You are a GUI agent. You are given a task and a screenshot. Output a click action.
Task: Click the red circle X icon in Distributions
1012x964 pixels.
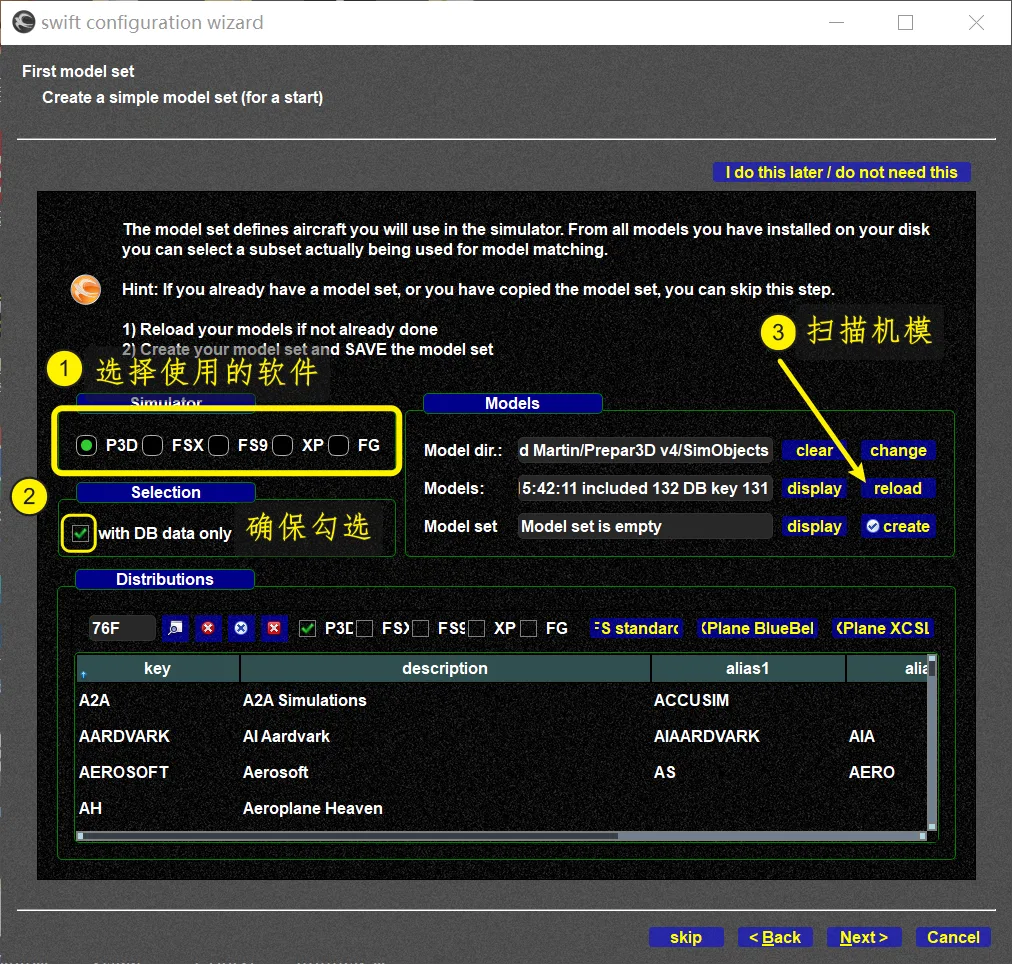point(208,628)
